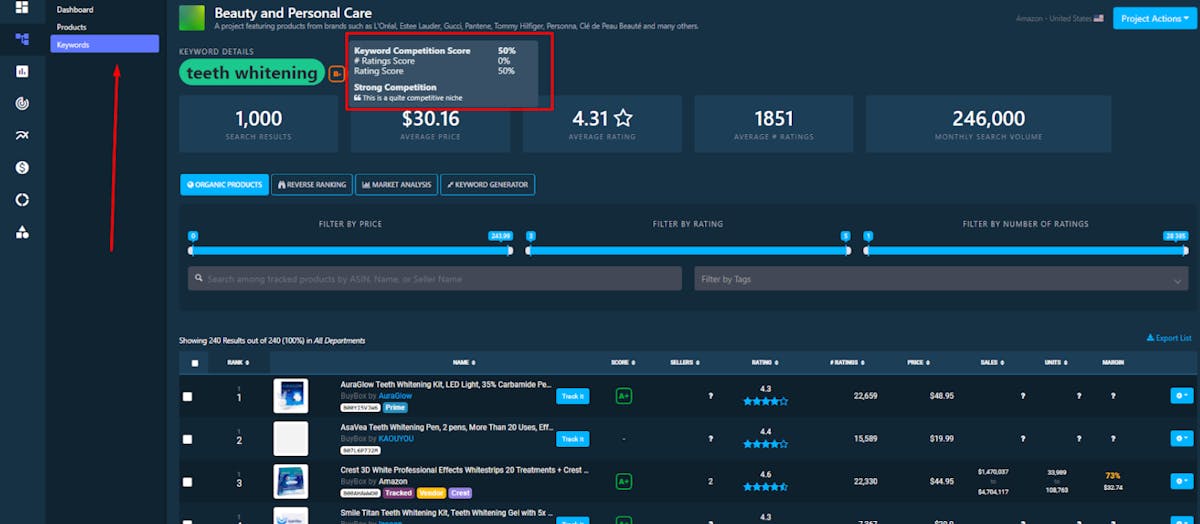Check the box for AsaVea Whitening Pen row
1200x524 pixels.
coord(187,439)
